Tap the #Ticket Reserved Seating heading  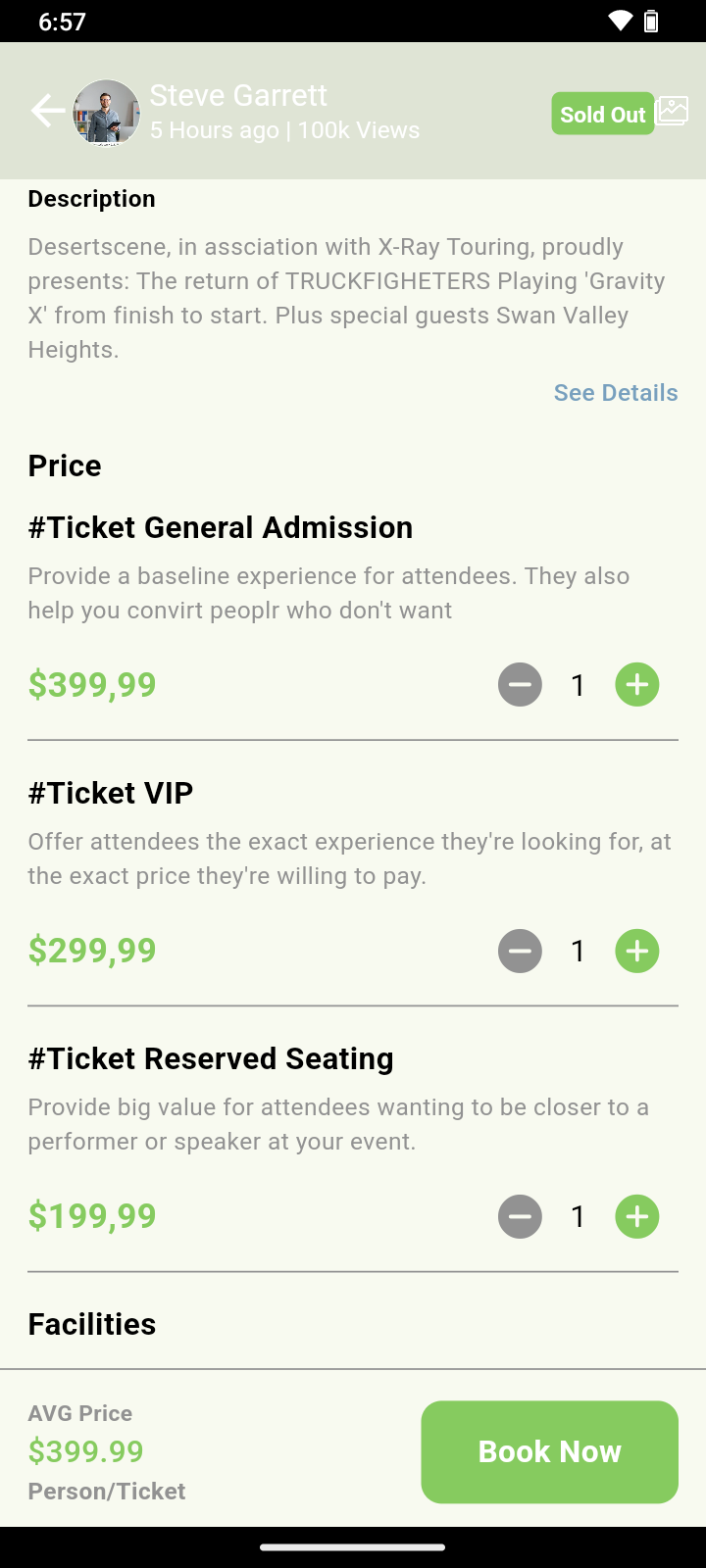pyautogui.click(x=211, y=1058)
